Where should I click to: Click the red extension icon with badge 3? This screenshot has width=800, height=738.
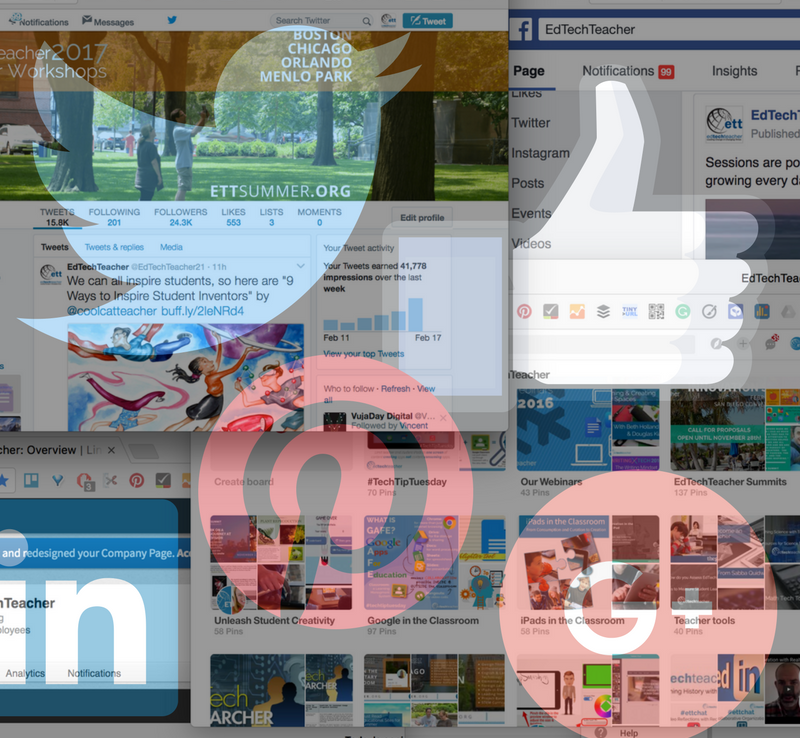84,481
